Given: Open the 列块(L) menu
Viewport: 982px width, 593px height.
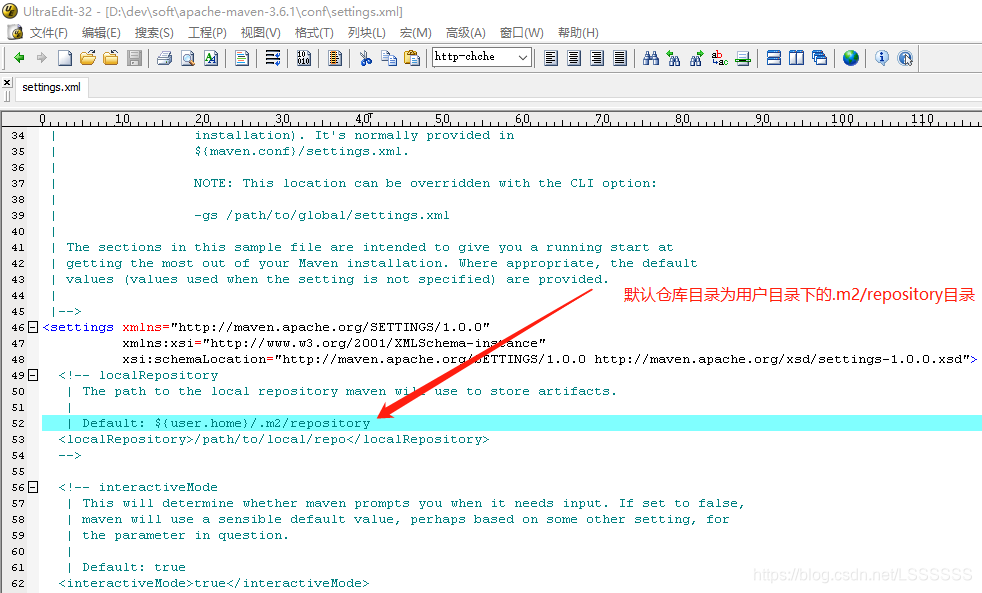Looking at the screenshot, I should point(366,33).
